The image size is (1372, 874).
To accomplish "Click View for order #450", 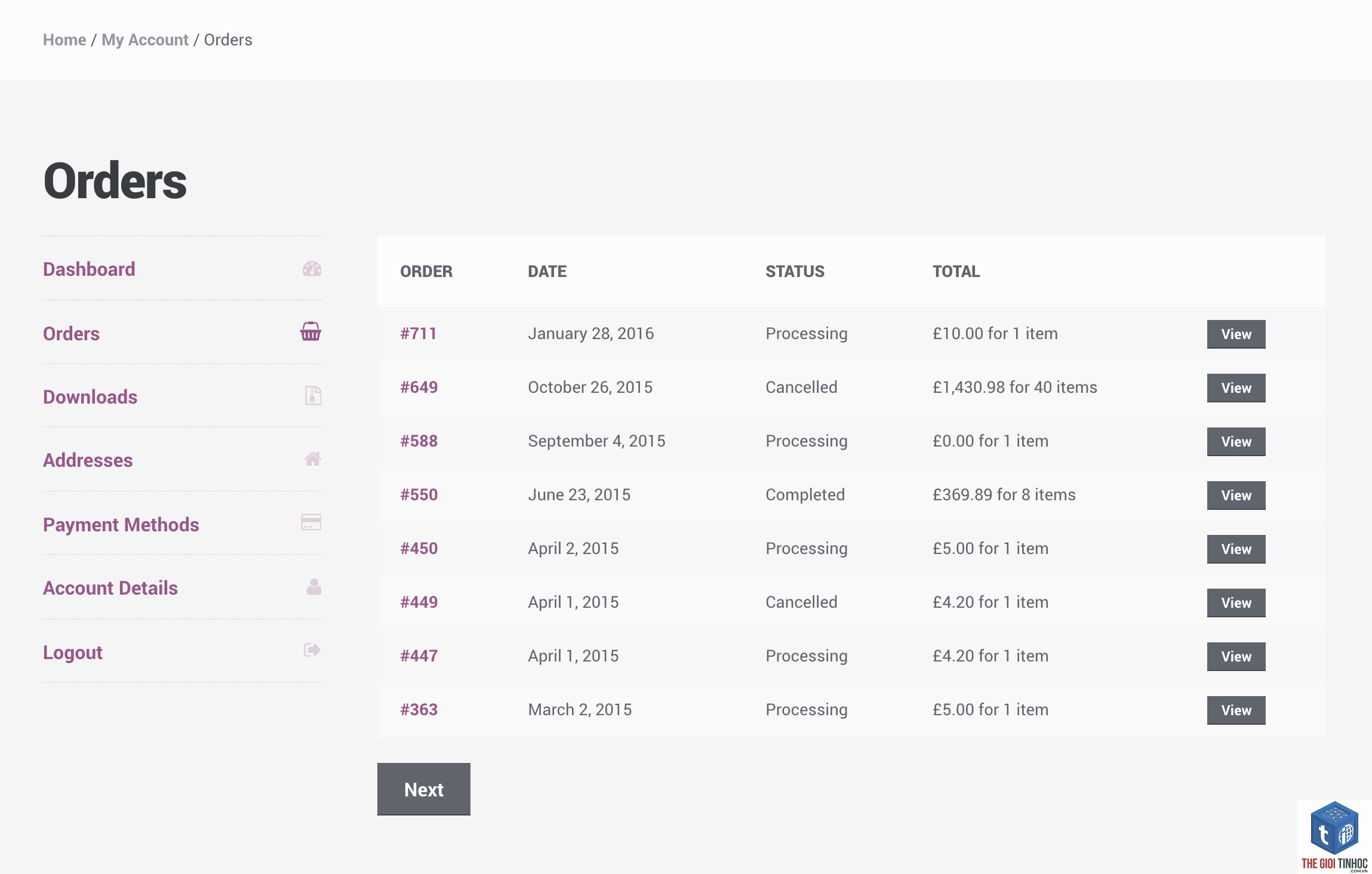I will click(1236, 549).
